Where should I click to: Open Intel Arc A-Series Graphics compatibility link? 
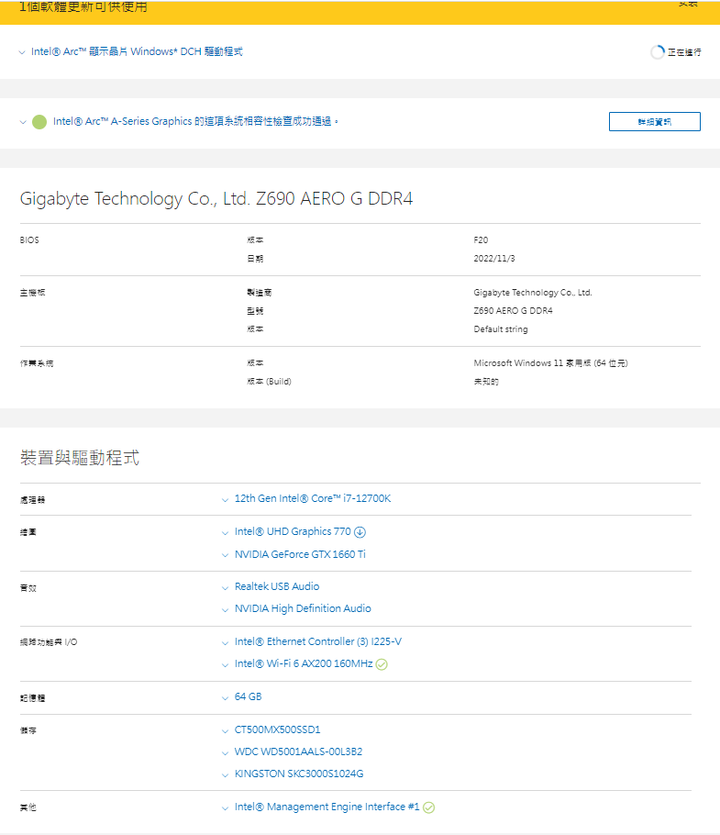pos(195,121)
